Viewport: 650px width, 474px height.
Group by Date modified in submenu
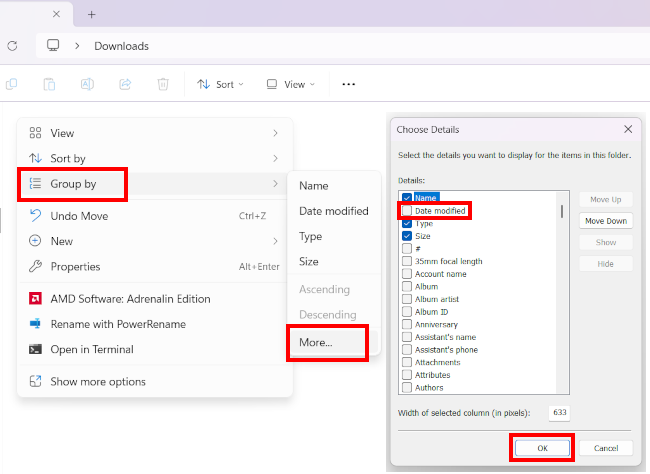pyautogui.click(x=334, y=211)
